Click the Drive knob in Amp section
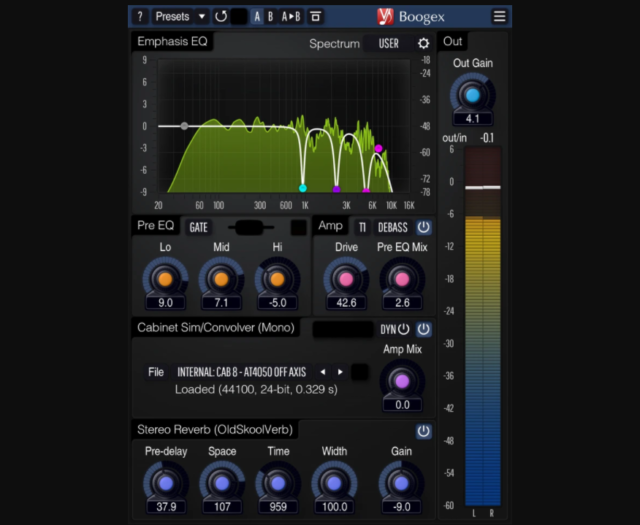Image resolution: width=640 pixels, height=525 pixels. pos(346,279)
